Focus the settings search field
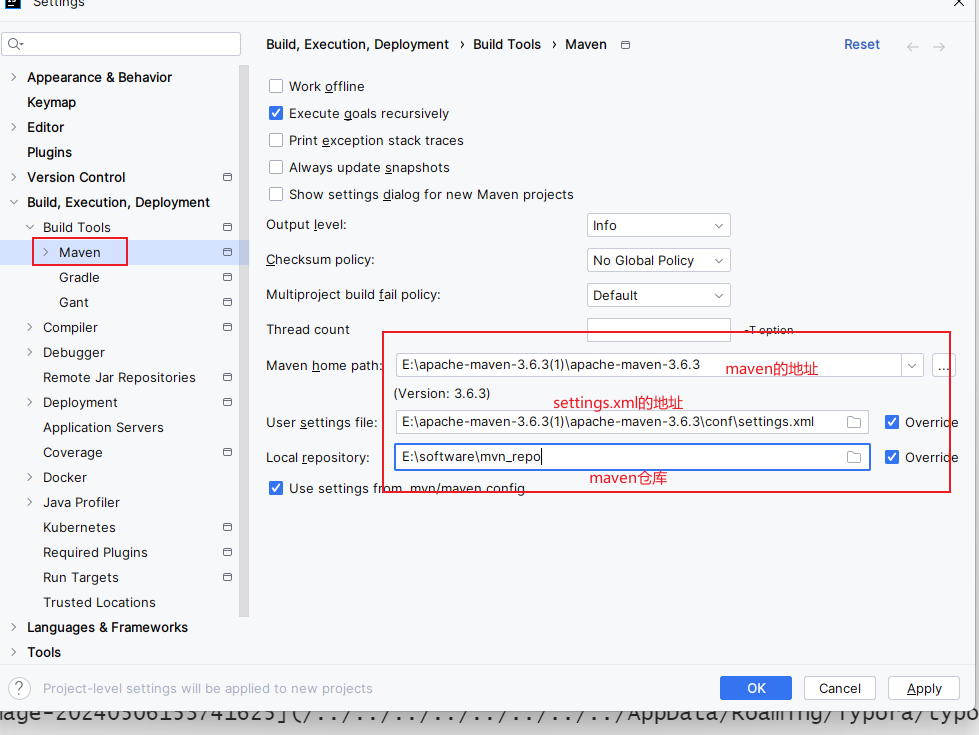979x735 pixels. (x=121, y=44)
